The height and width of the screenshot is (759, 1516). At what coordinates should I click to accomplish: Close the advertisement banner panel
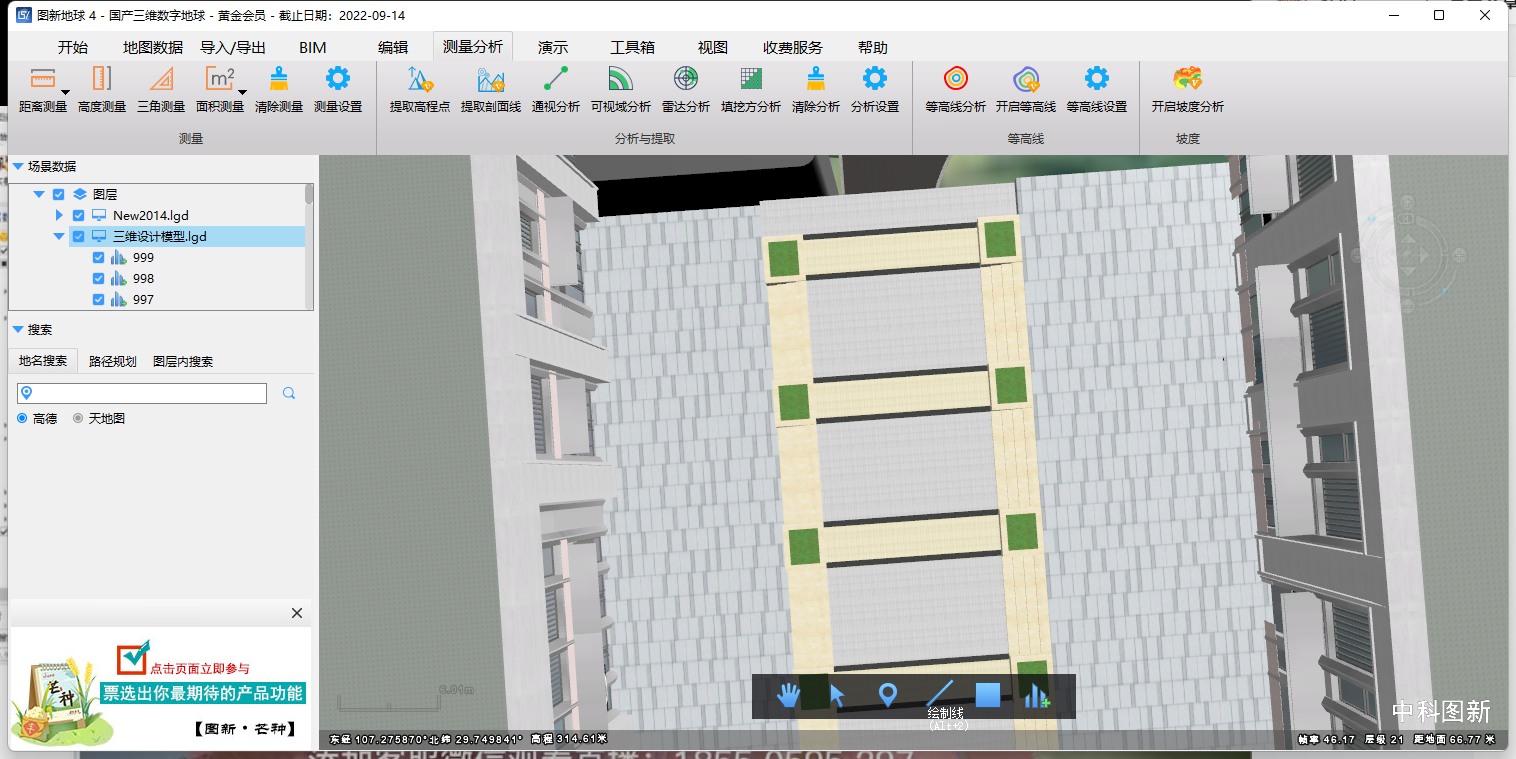click(x=297, y=613)
